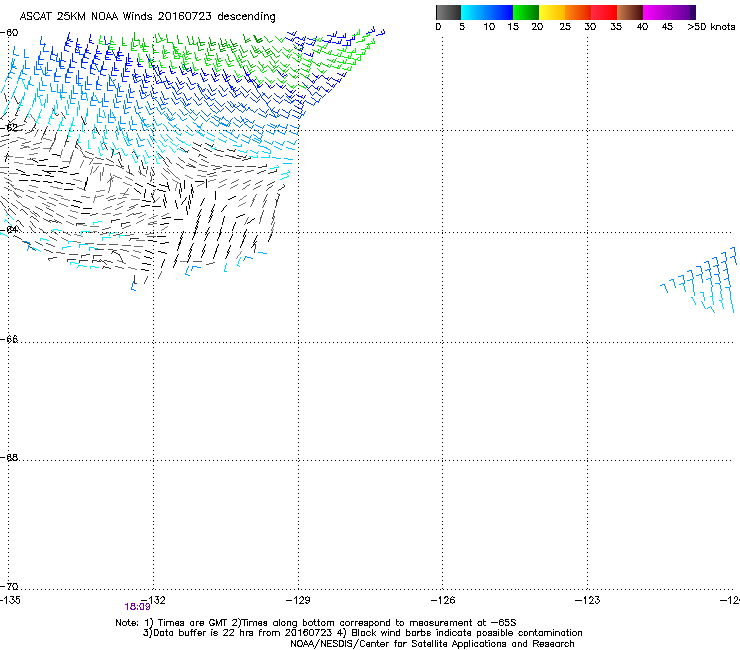Click the isolated blue wind barb cluster near -121
Screen dimensions: 740x650
(699, 279)
